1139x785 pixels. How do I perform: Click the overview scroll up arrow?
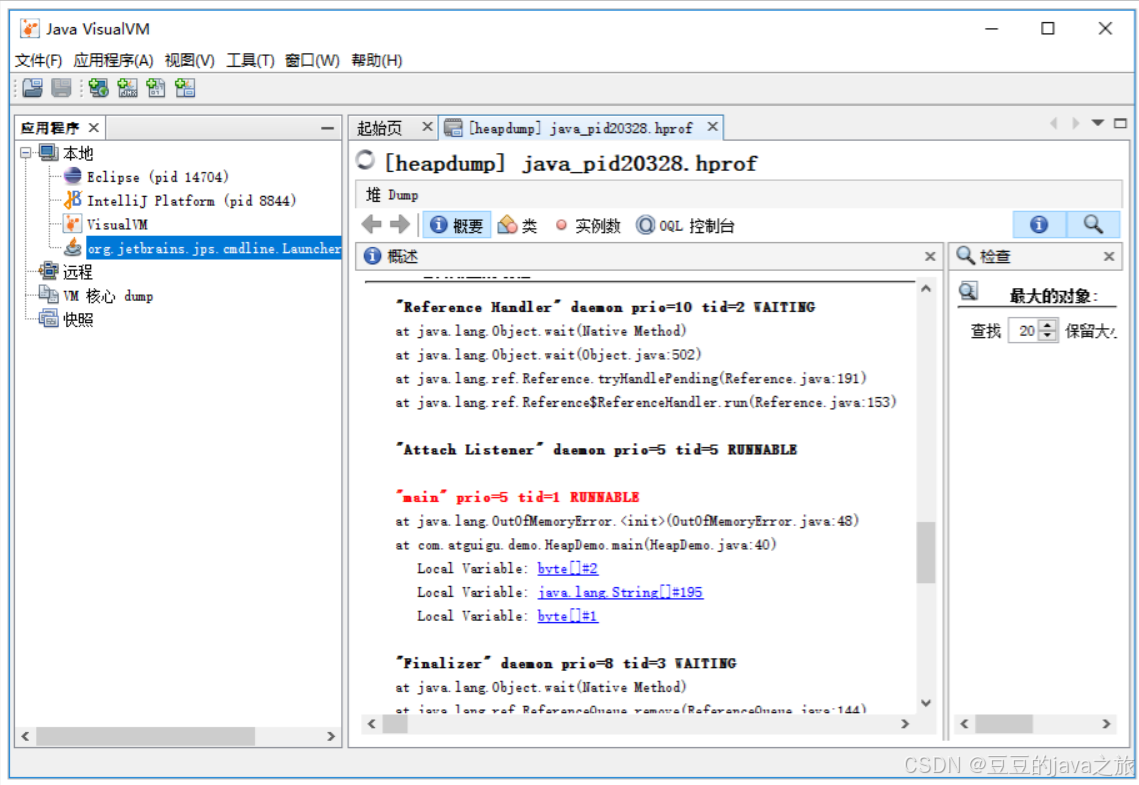point(925,288)
